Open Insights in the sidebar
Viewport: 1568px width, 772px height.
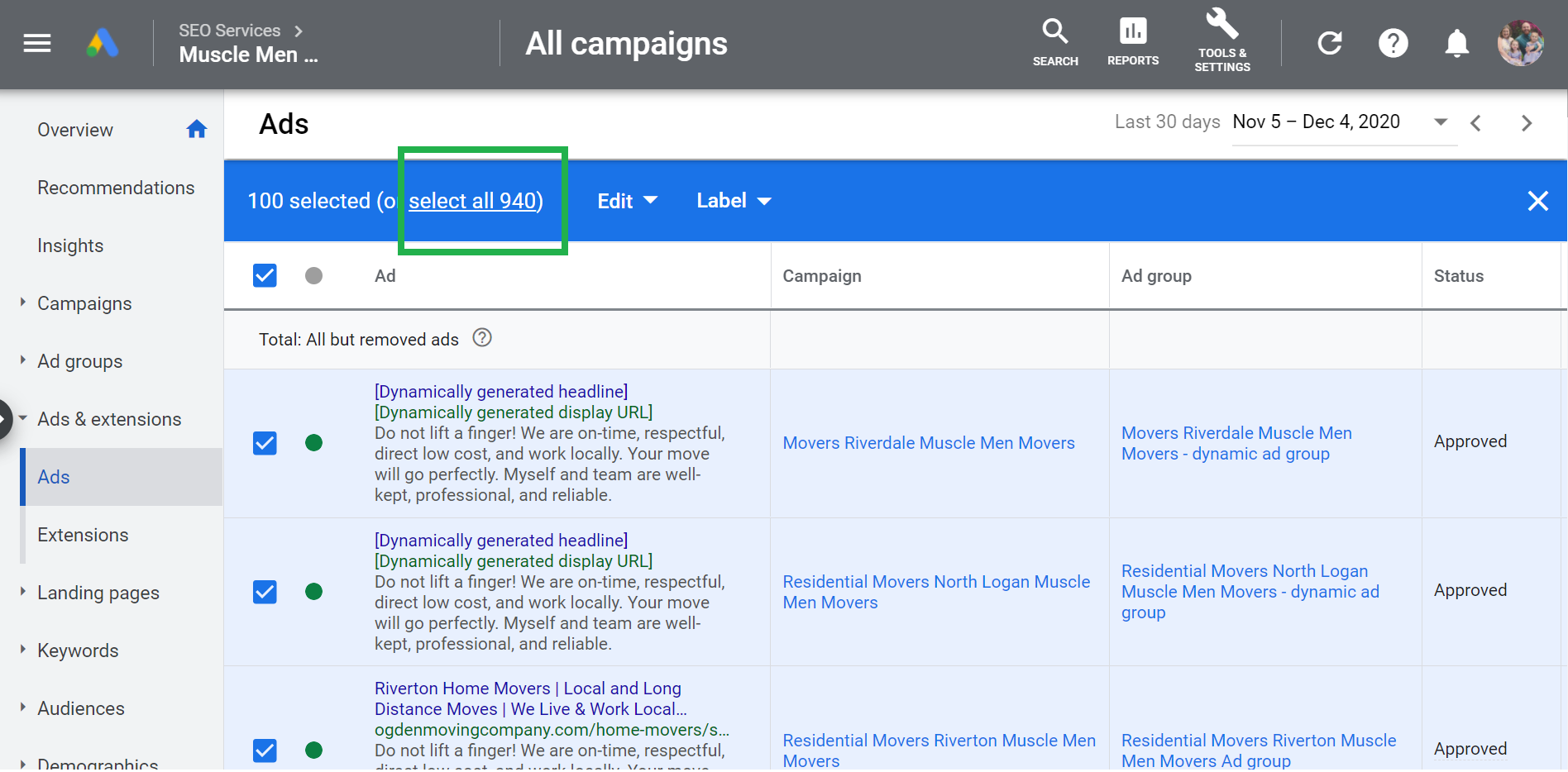70,245
